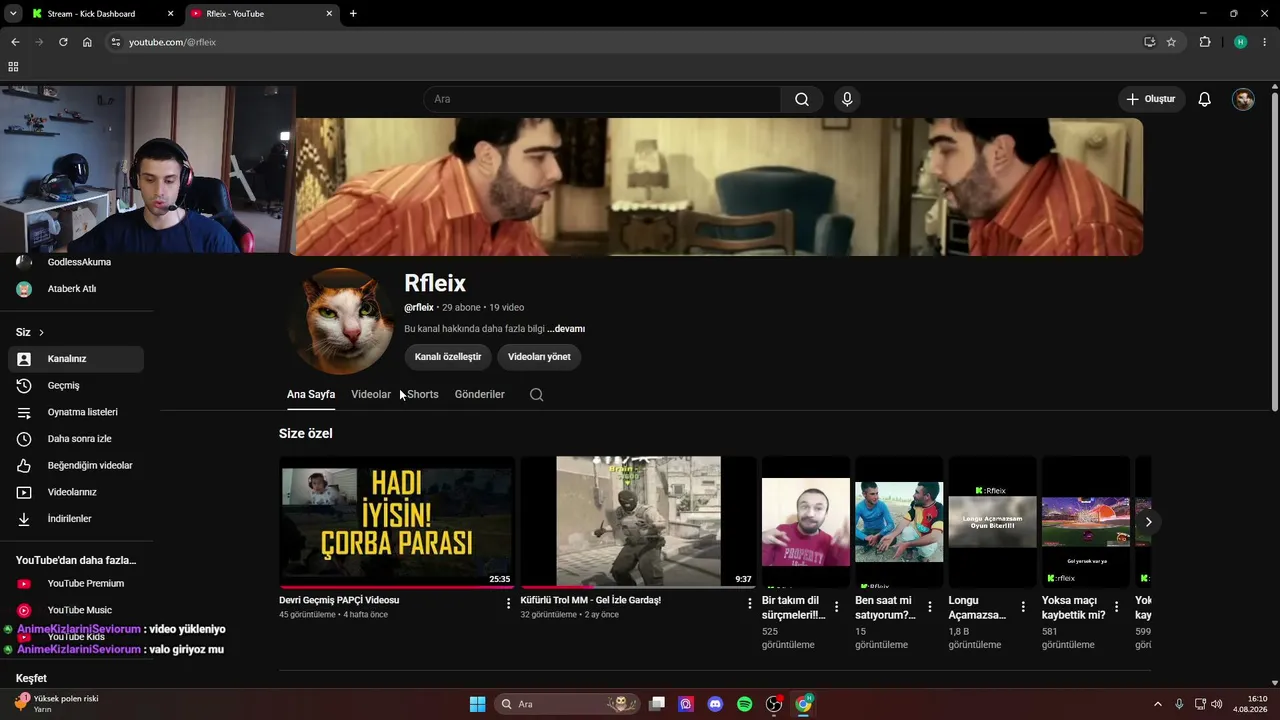This screenshot has height=720, width=1280.
Task: Open Discord from the taskbar
Action: (x=715, y=704)
